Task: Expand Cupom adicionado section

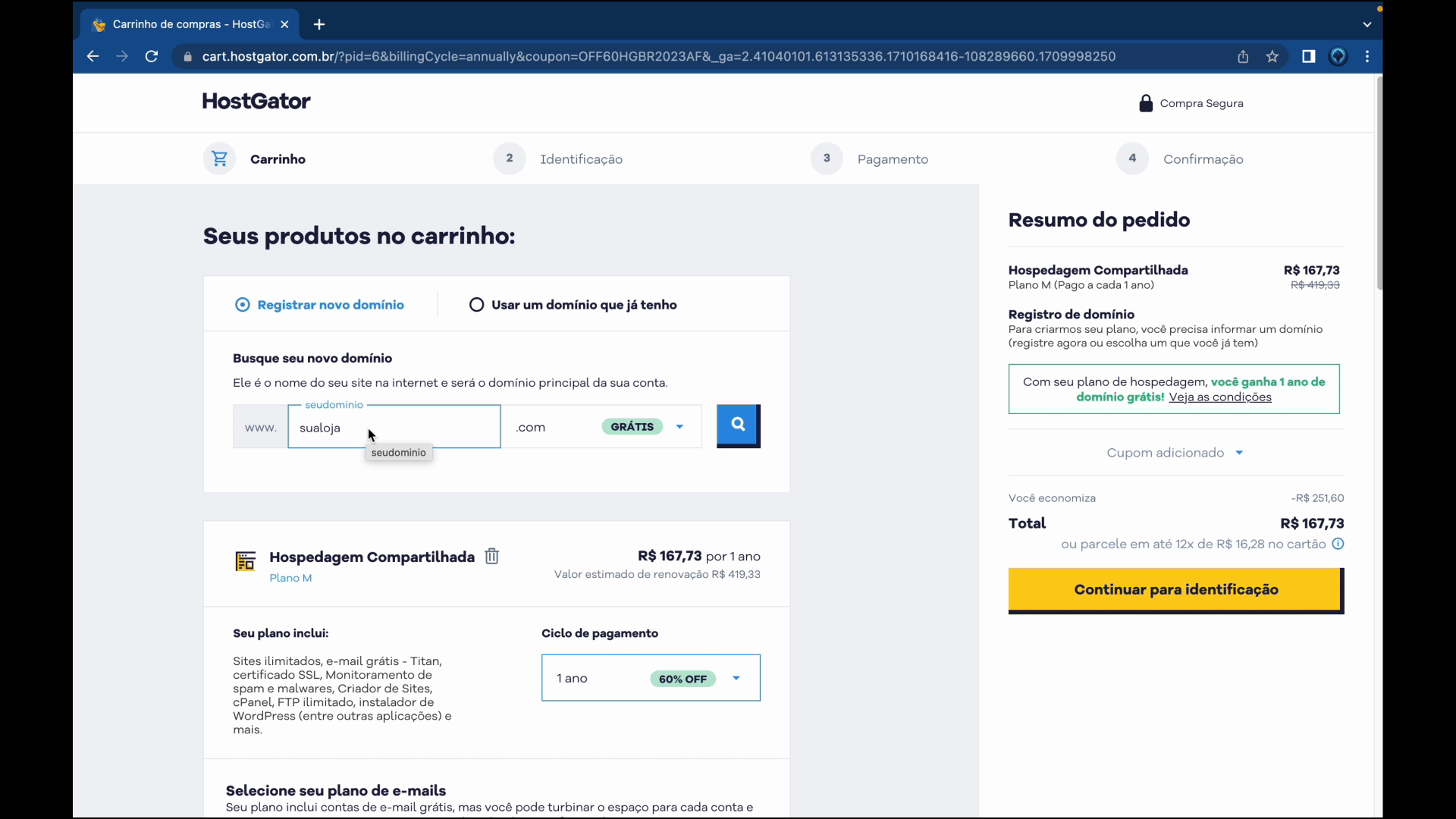Action: coord(1174,453)
